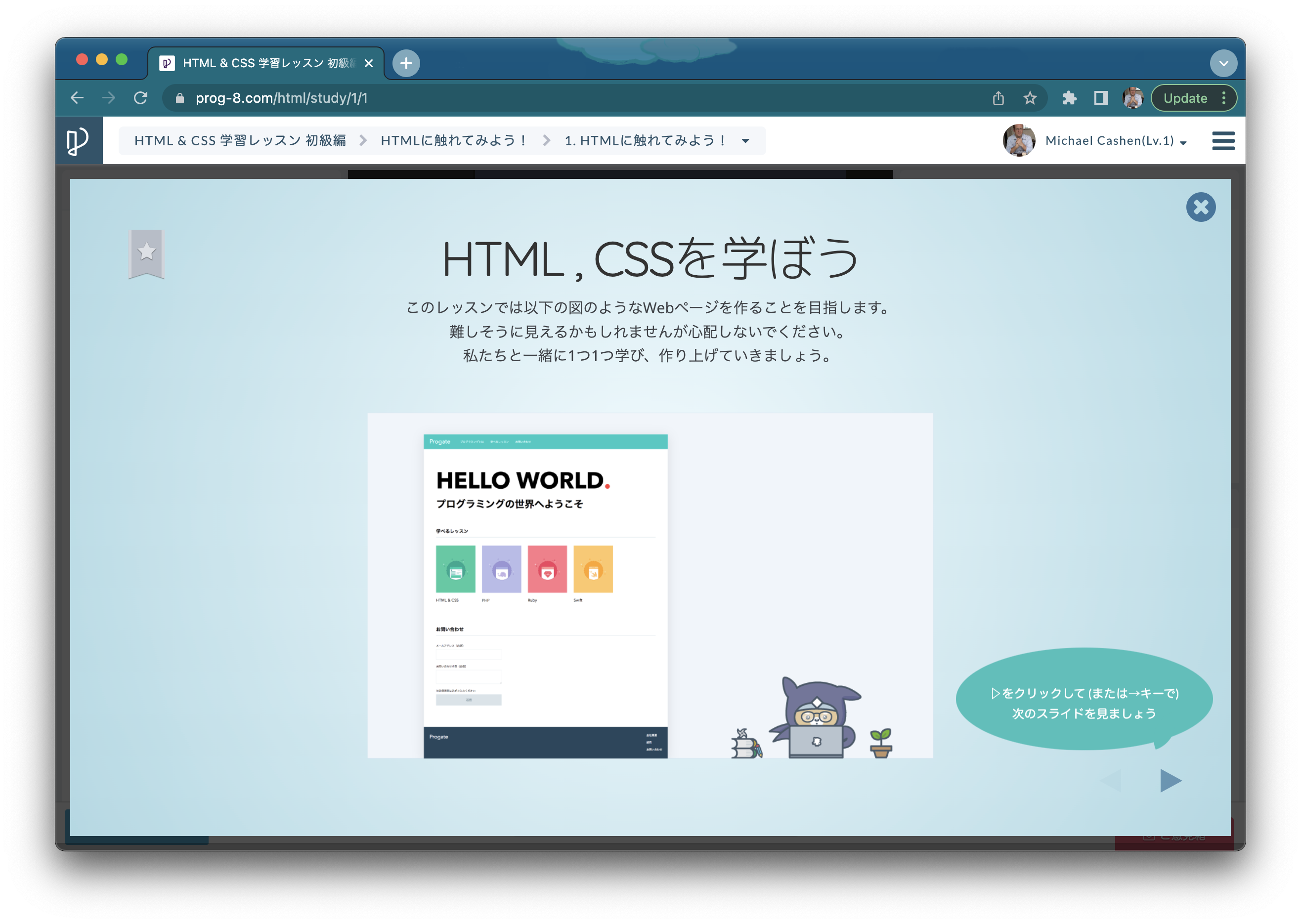Open the browser extensions puzzle icon

(x=1069, y=98)
